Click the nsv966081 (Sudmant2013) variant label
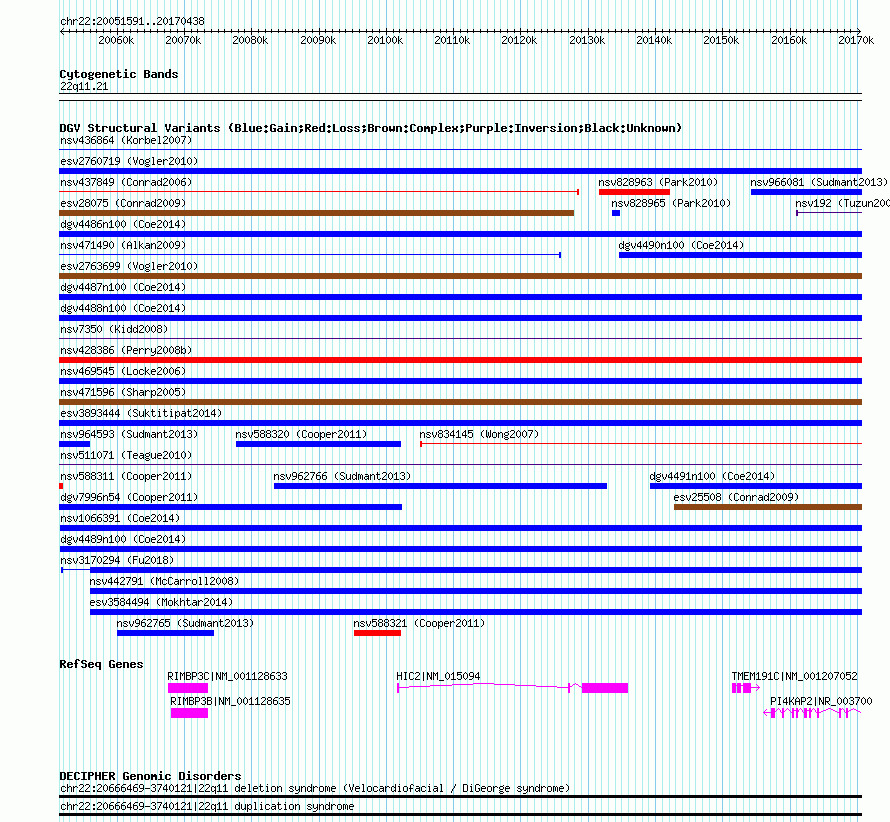This screenshot has height=822, width=890. pyautogui.click(x=818, y=182)
